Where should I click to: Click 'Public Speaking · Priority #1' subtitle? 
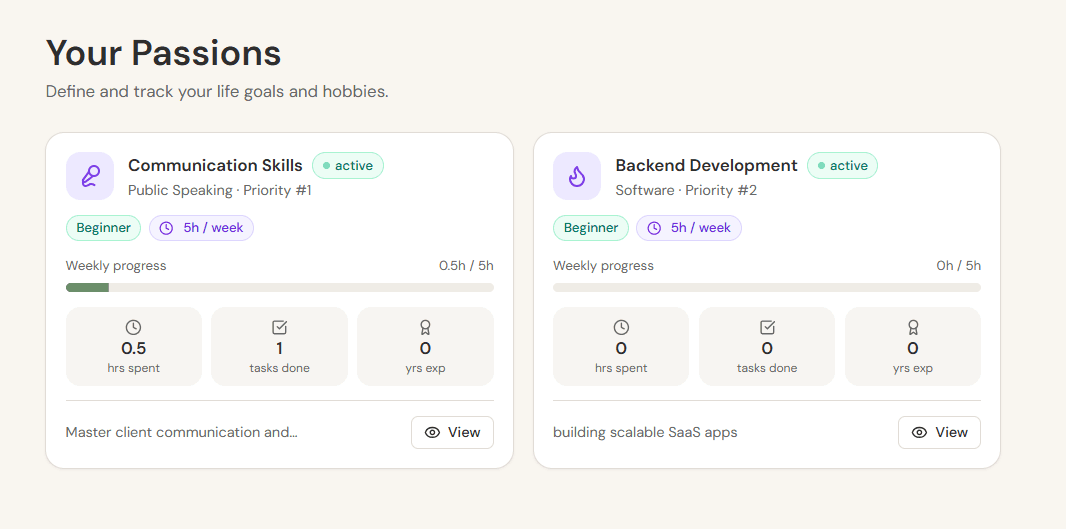[220, 190]
